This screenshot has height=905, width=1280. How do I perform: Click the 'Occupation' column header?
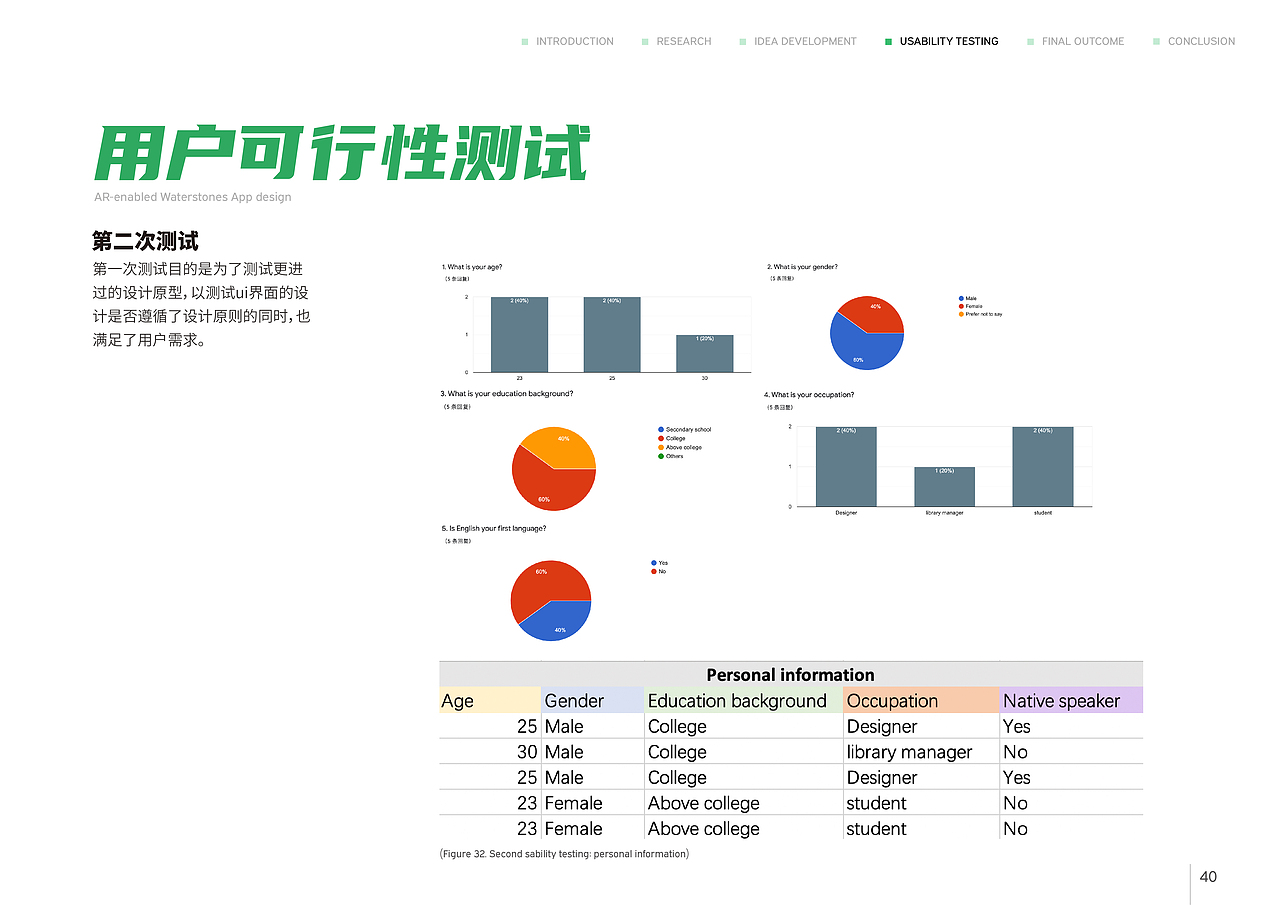pyautogui.click(x=921, y=701)
